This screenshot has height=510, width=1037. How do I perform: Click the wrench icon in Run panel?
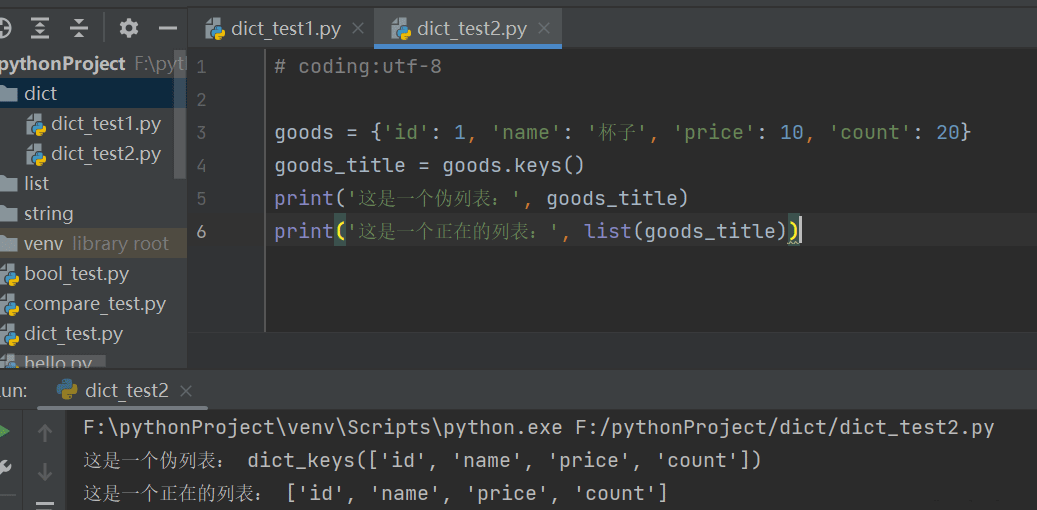click(x=4, y=466)
